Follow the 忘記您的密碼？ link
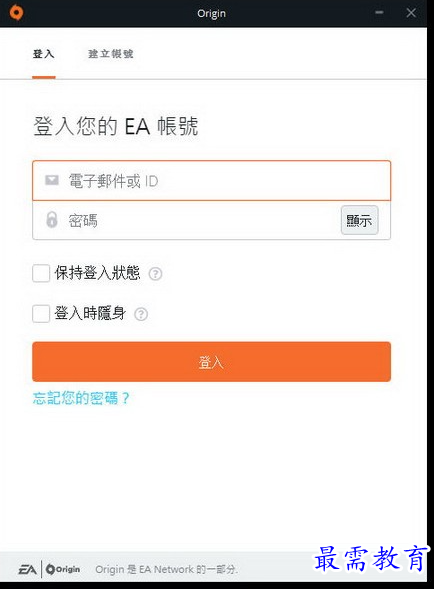 click(81, 398)
